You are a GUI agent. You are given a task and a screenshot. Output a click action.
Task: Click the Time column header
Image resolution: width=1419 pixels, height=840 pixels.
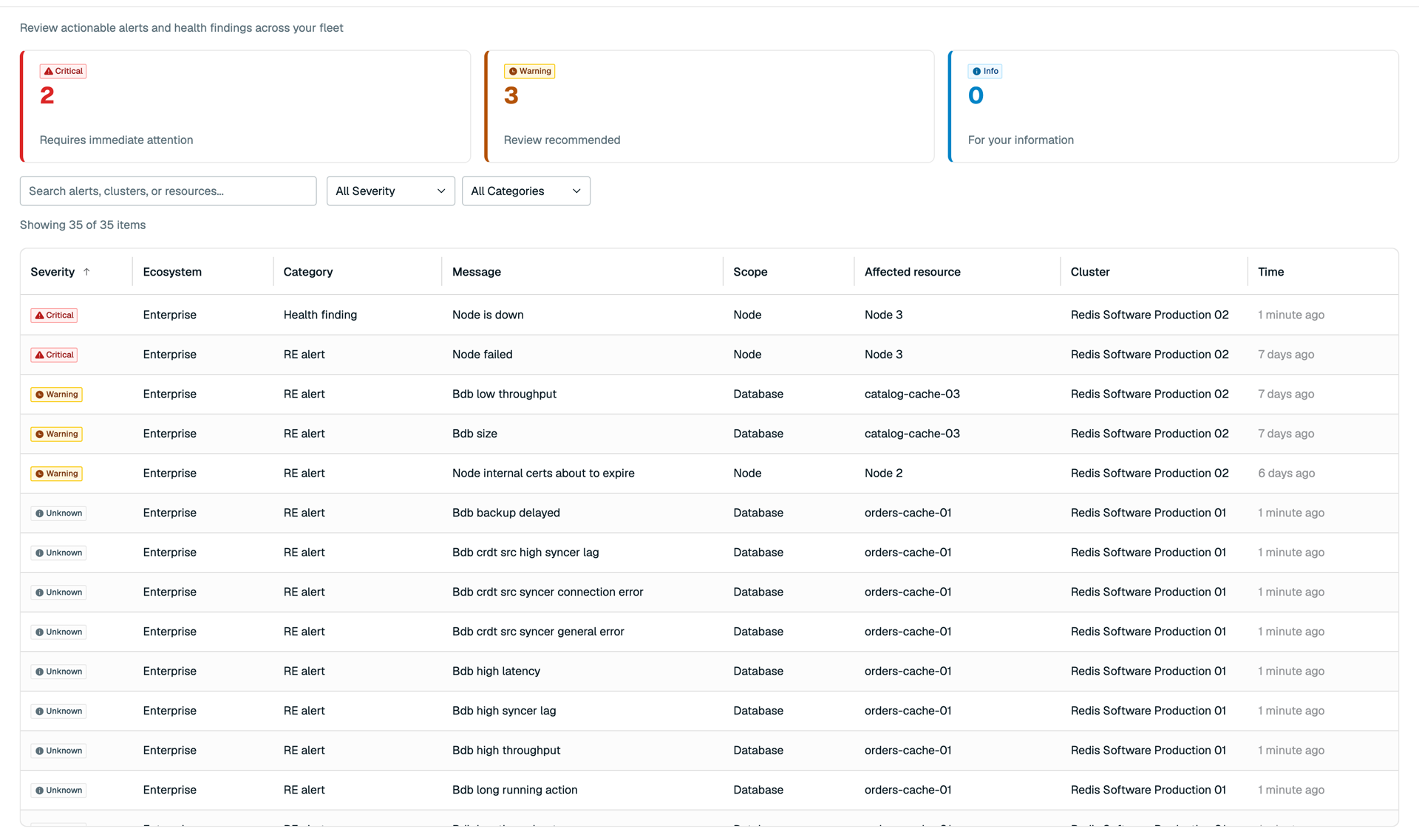[x=1271, y=272]
